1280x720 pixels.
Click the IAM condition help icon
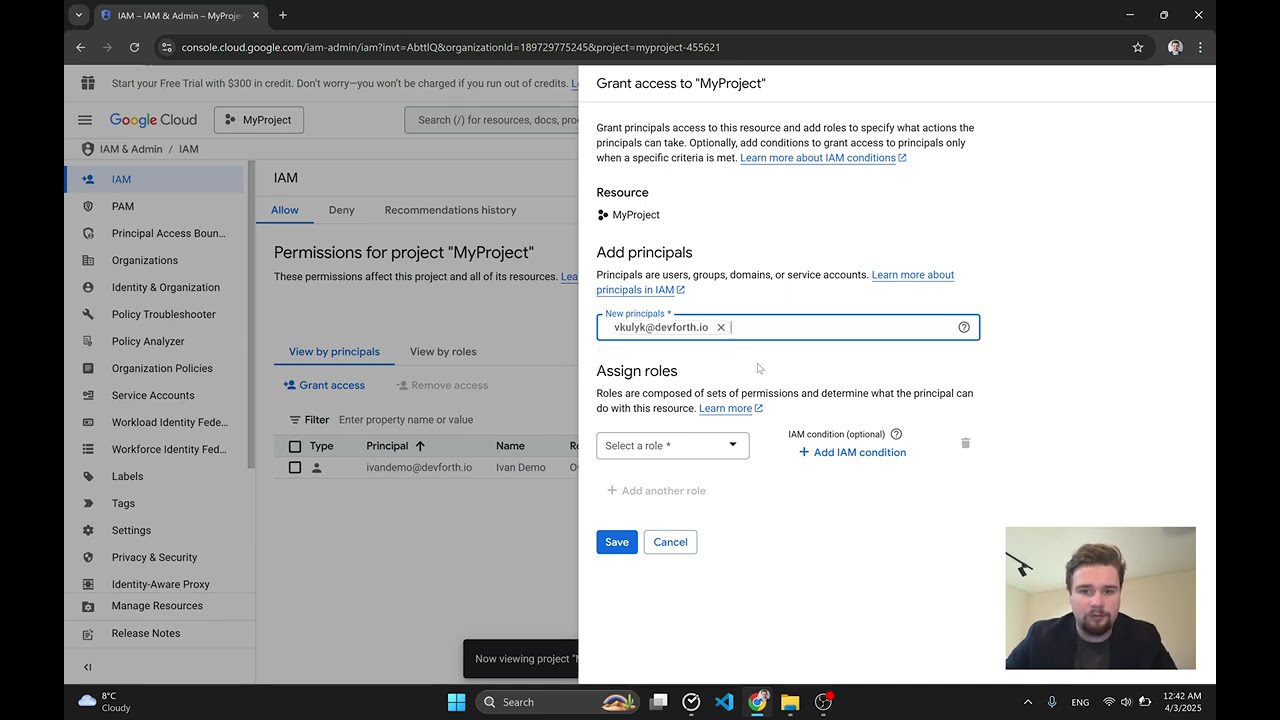click(896, 434)
